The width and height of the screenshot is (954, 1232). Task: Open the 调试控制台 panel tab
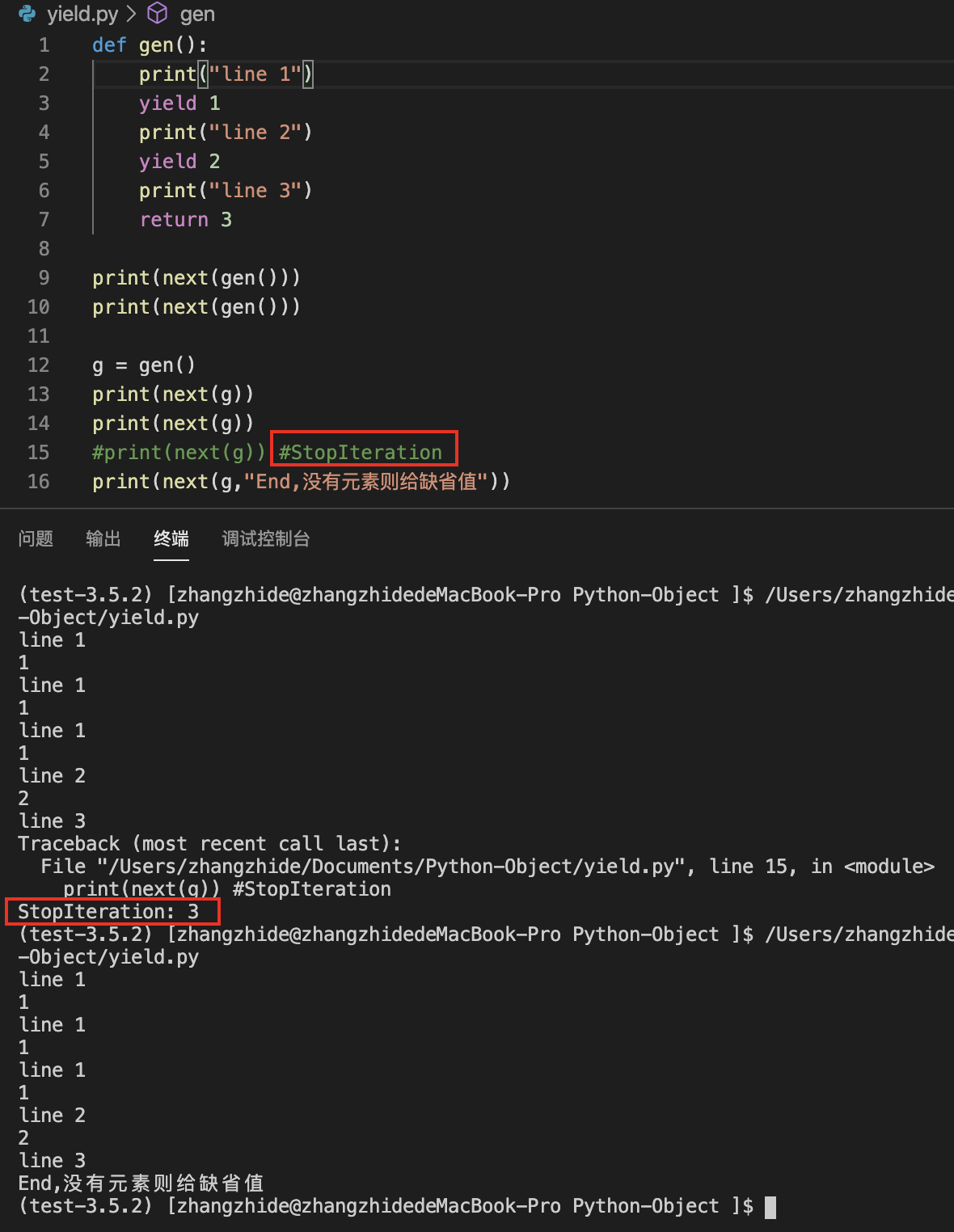coord(266,538)
